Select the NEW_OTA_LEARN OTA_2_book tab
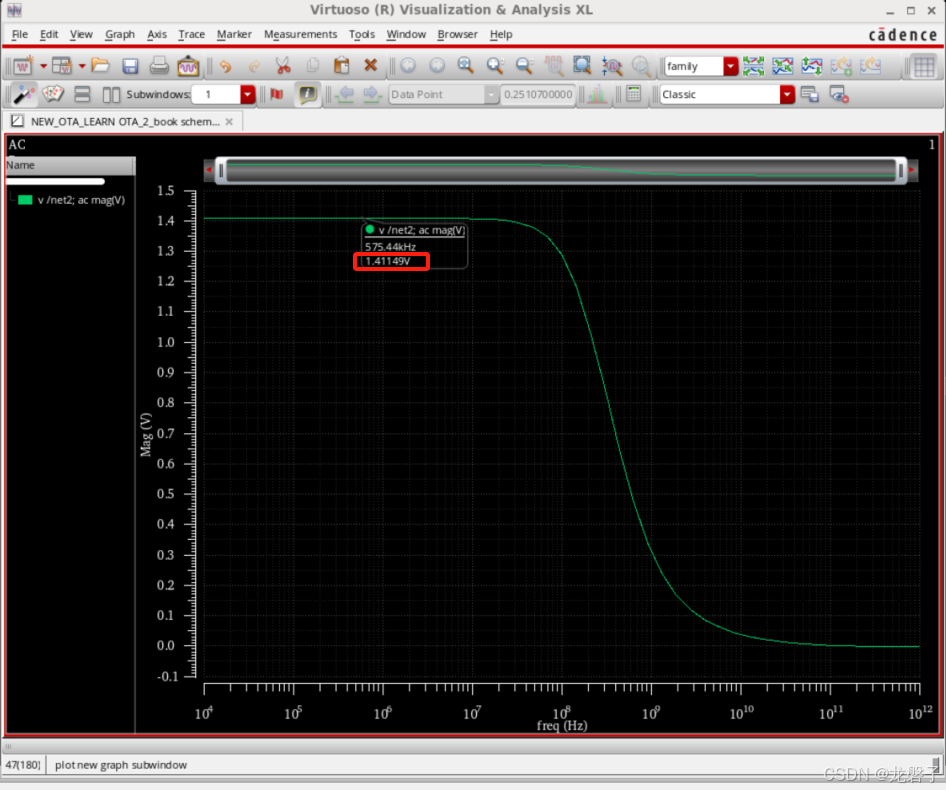Screen dimensions: 946x790 click(124, 121)
